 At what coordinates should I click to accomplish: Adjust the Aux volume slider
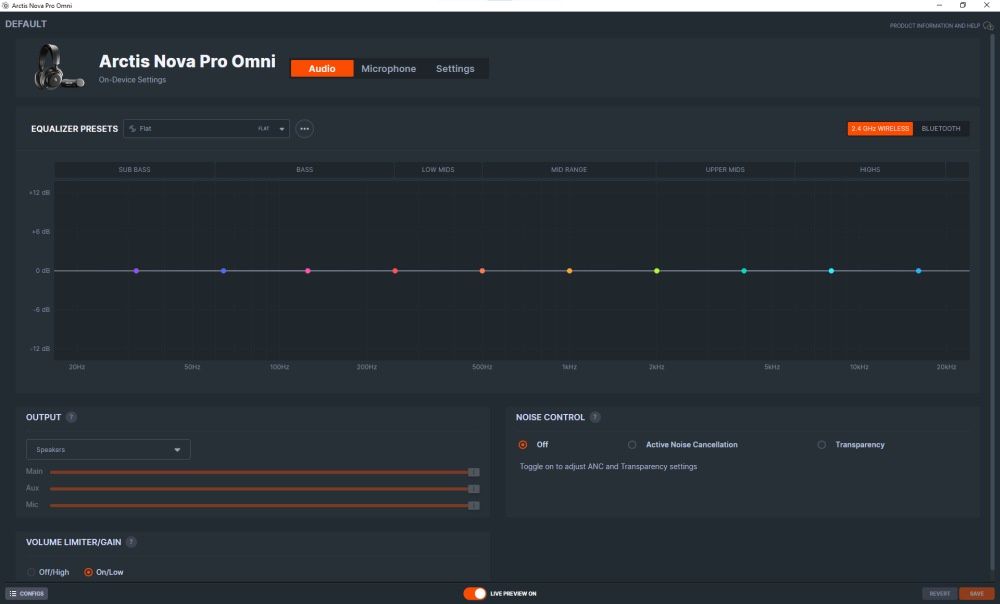265,489
